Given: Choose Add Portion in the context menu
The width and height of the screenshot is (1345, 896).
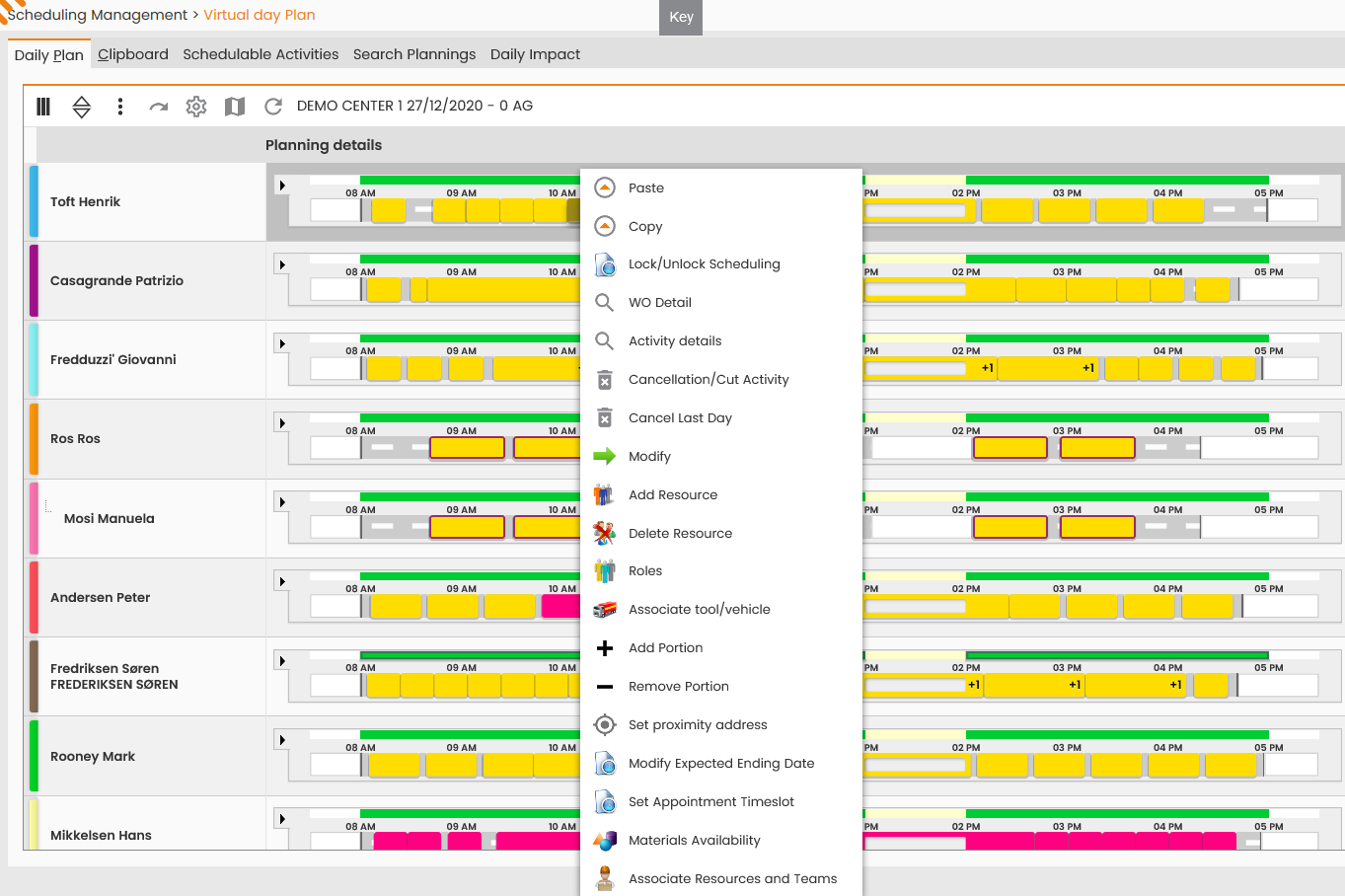Looking at the screenshot, I should point(666,648).
